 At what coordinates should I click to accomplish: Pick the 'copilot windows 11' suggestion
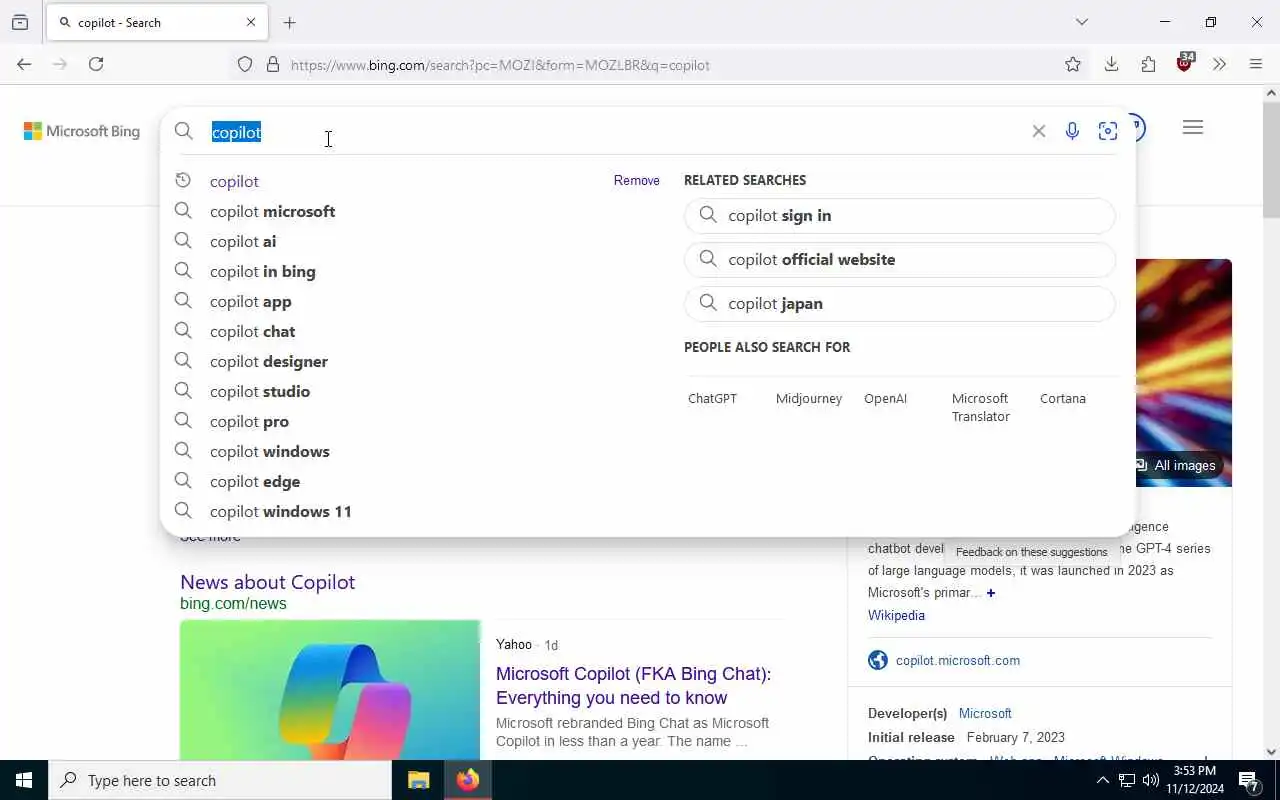[281, 511]
